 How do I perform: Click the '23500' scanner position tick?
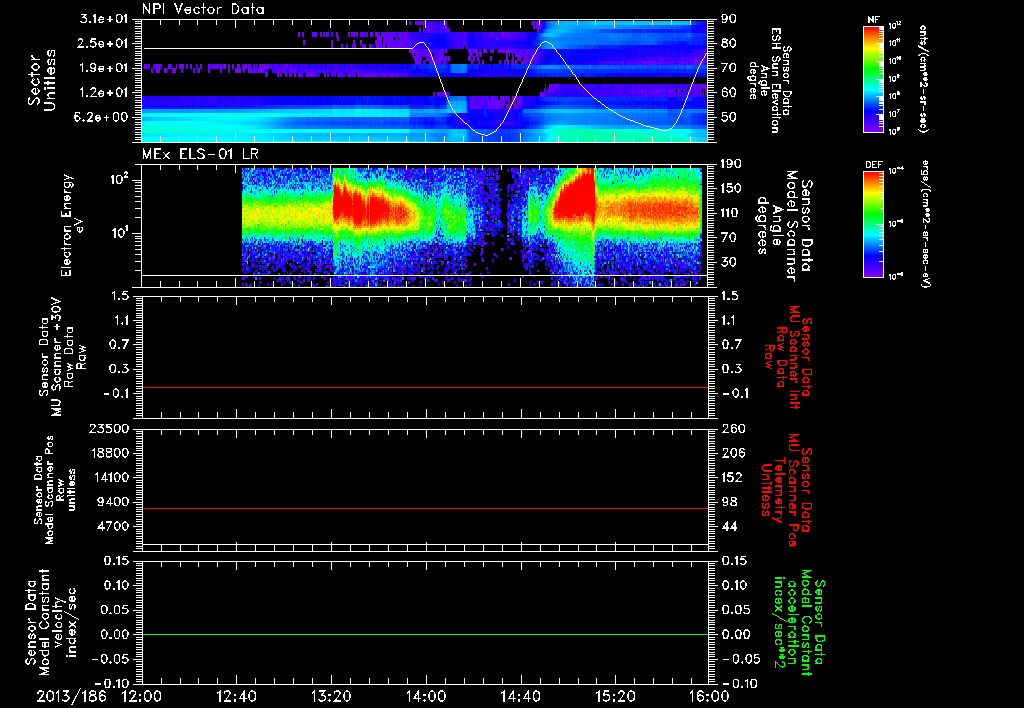pos(109,429)
